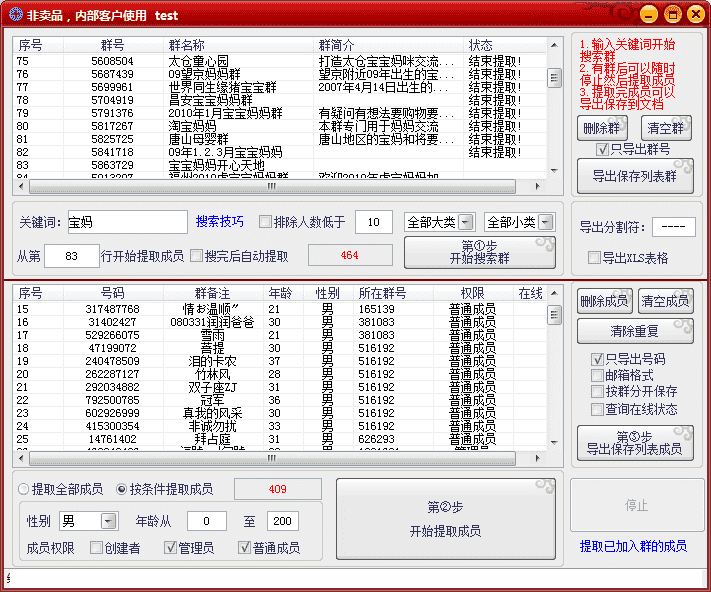Sort group list by 群名称 column header
The image size is (711, 592).
point(187,46)
